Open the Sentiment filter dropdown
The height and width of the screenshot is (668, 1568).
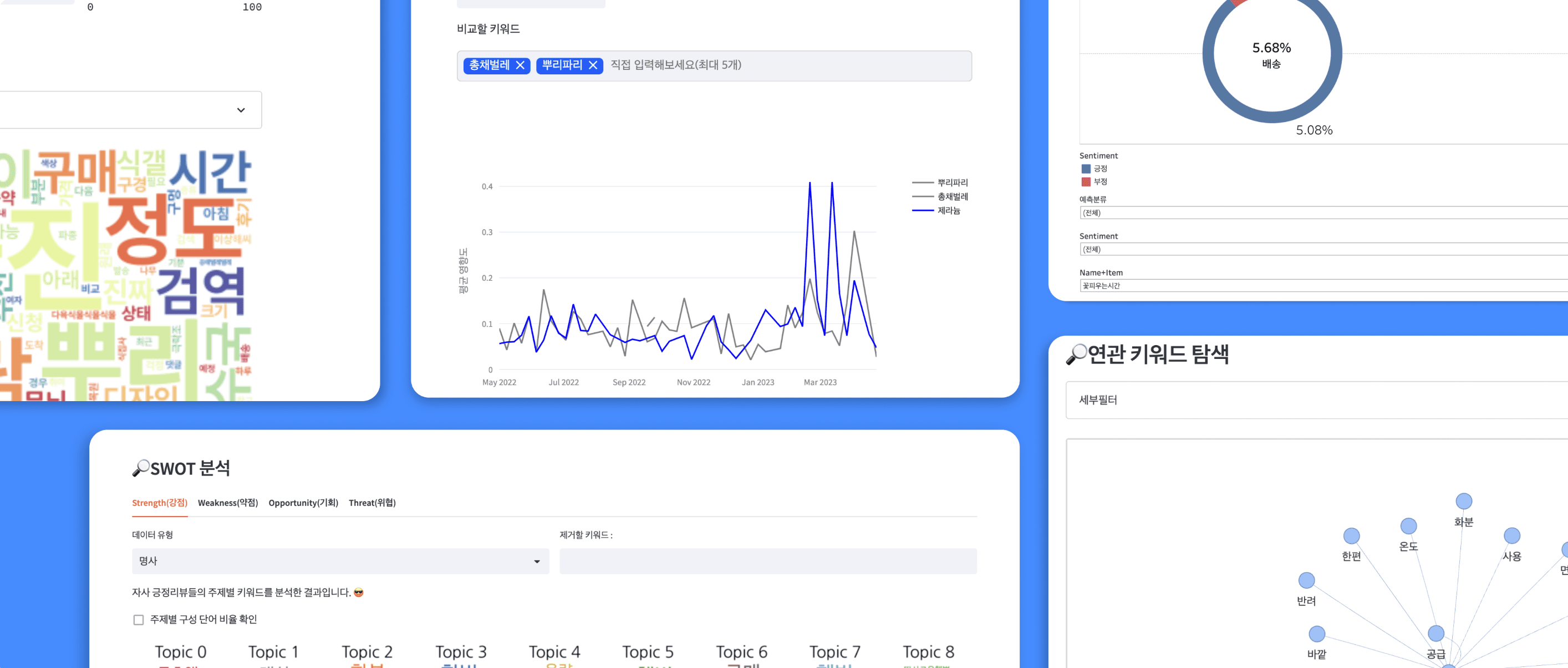click(x=1323, y=249)
